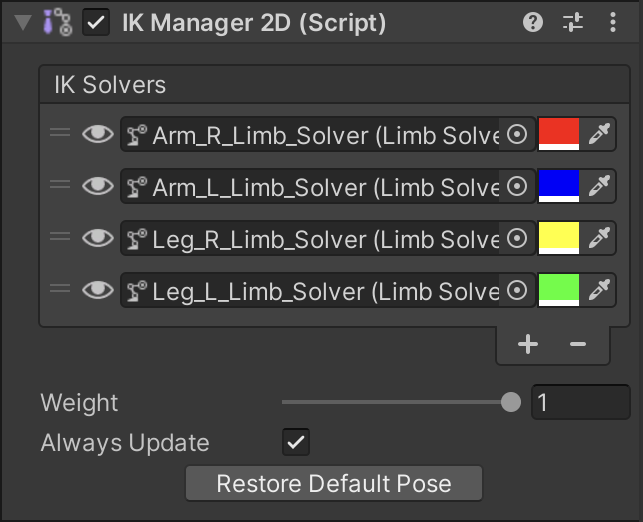This screenshot has height=522, width=643.
Task: Remove selected IK solver with minus button
Action: coord(577,344)
